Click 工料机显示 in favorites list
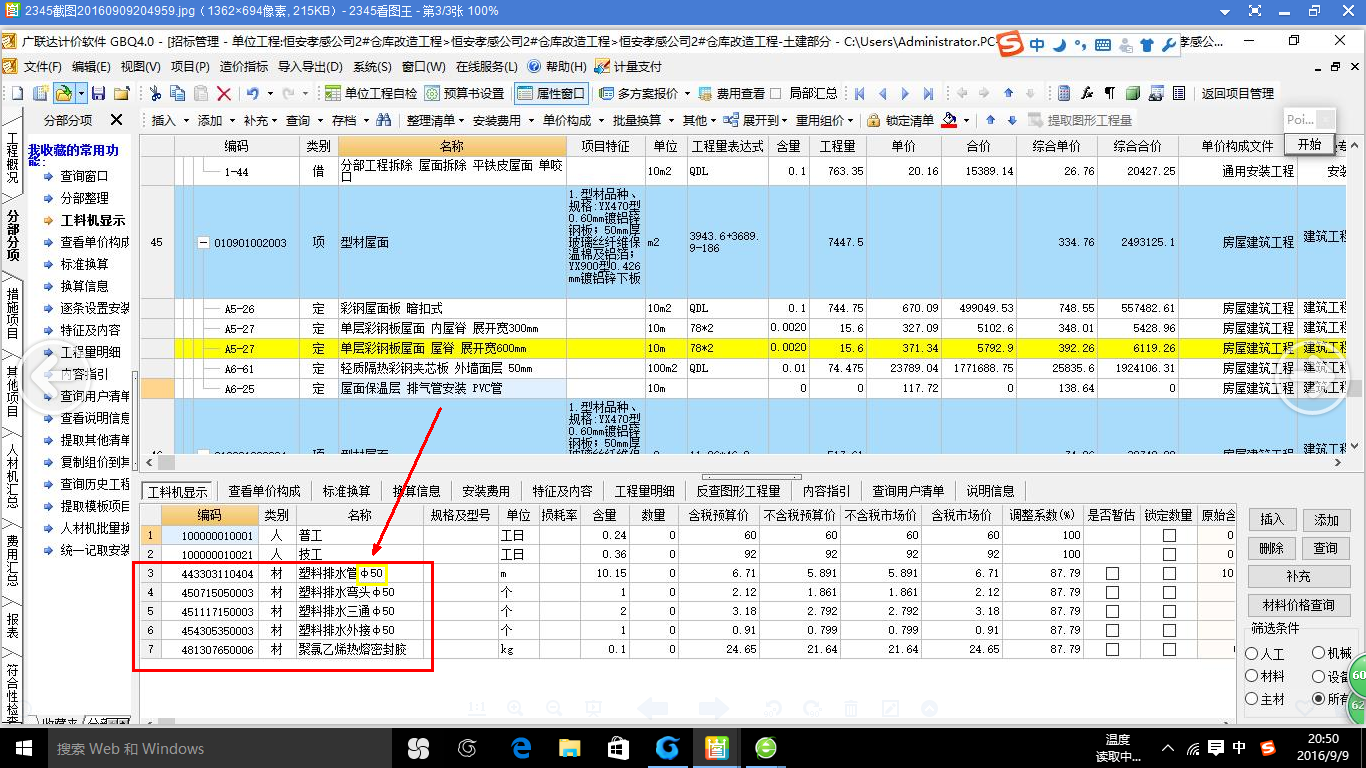 click(x=93, y=220)
